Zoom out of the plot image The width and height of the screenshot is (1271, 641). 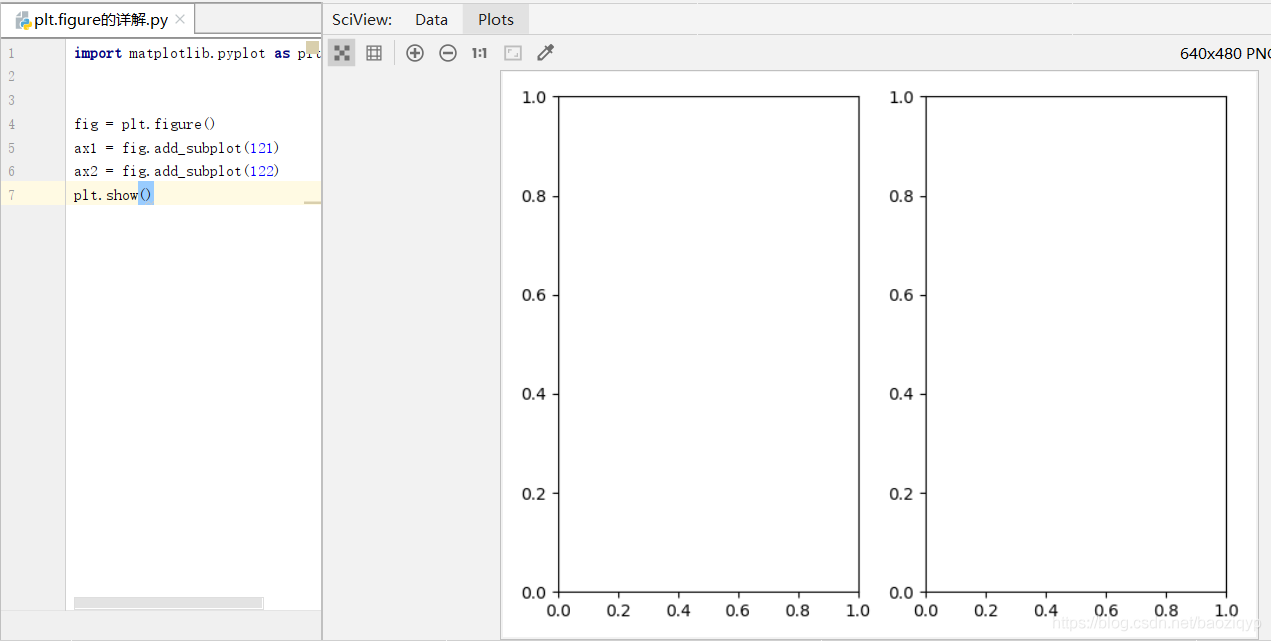point(448,53)
